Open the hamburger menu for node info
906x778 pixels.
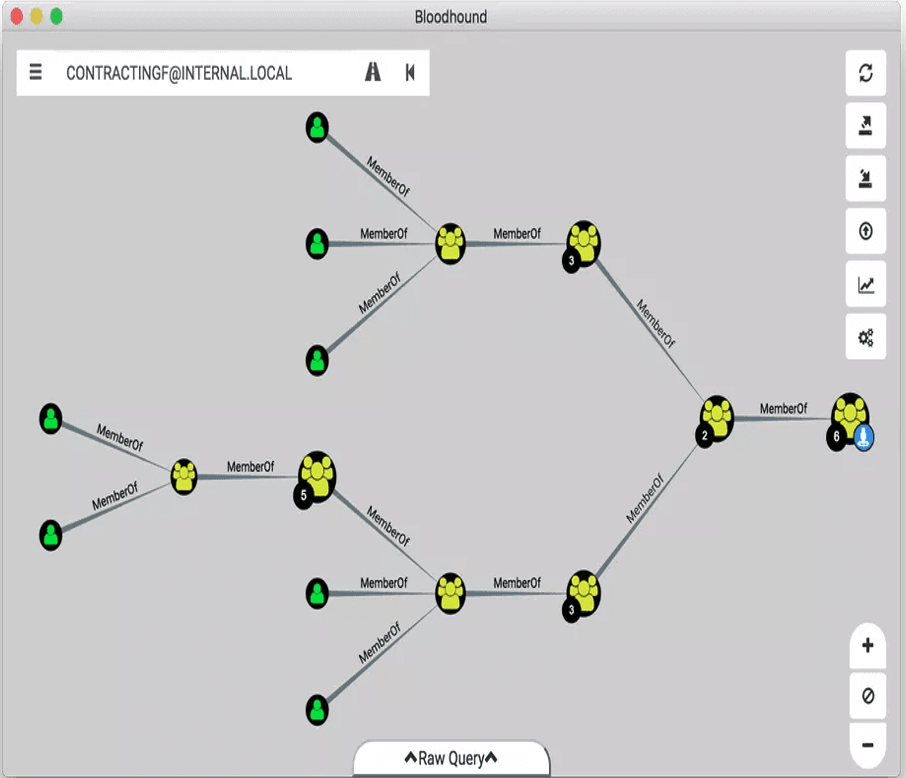click(x=36, y=73)
